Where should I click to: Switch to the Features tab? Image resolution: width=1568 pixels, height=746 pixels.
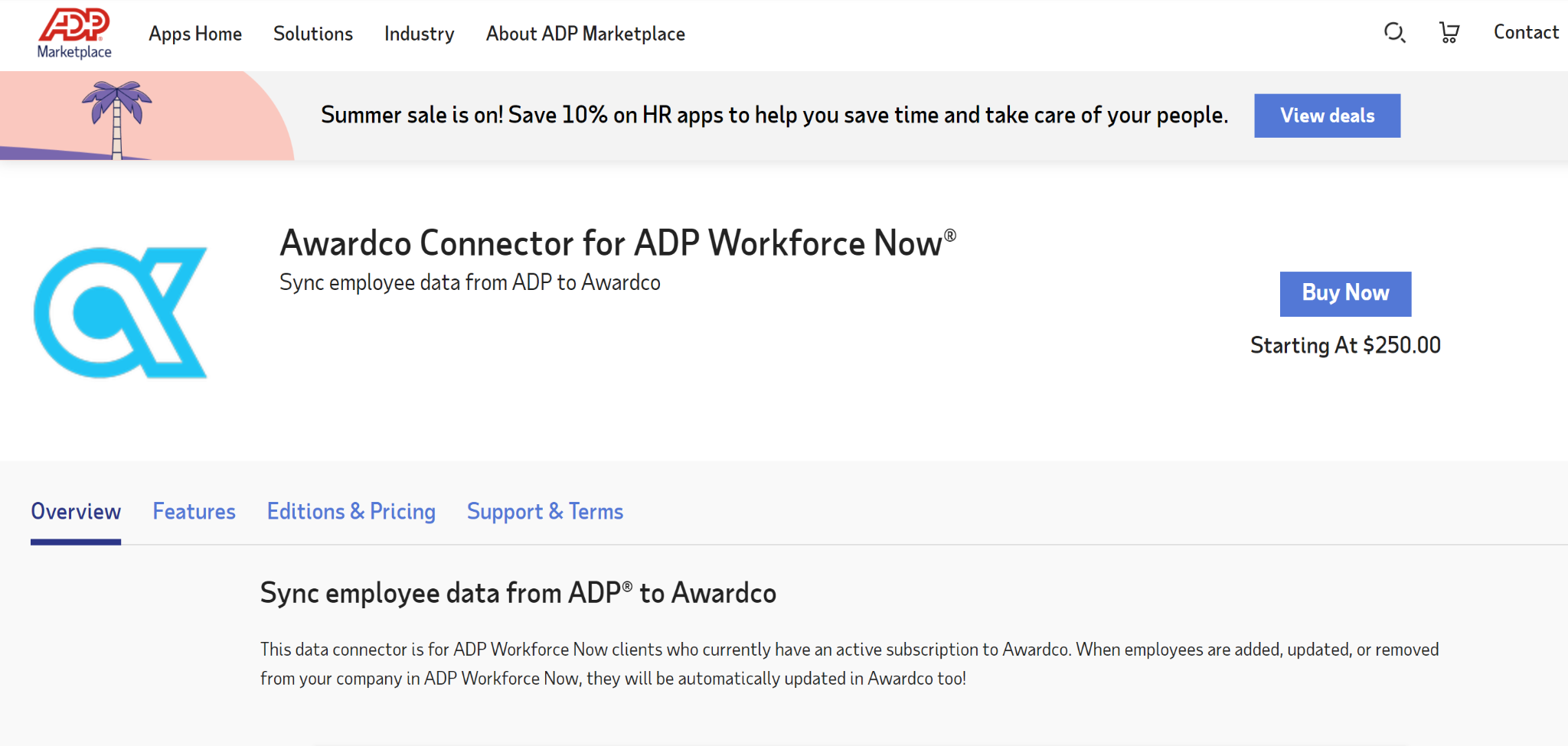tap(194, 511)
